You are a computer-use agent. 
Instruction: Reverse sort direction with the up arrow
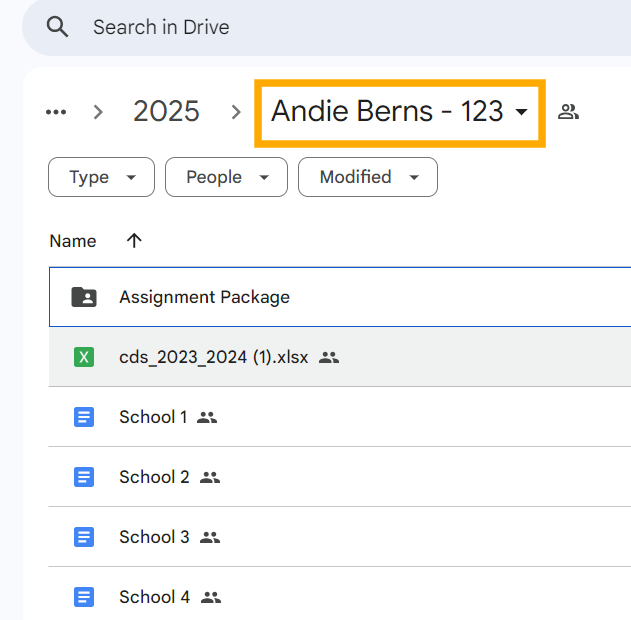pyautogui.click(x=134, y=241)
